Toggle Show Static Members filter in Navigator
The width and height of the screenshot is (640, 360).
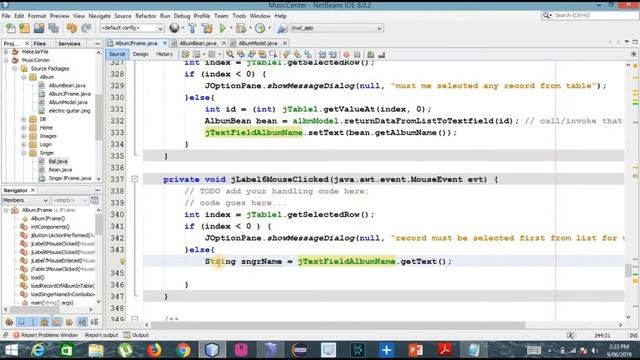tap(33, 322)
